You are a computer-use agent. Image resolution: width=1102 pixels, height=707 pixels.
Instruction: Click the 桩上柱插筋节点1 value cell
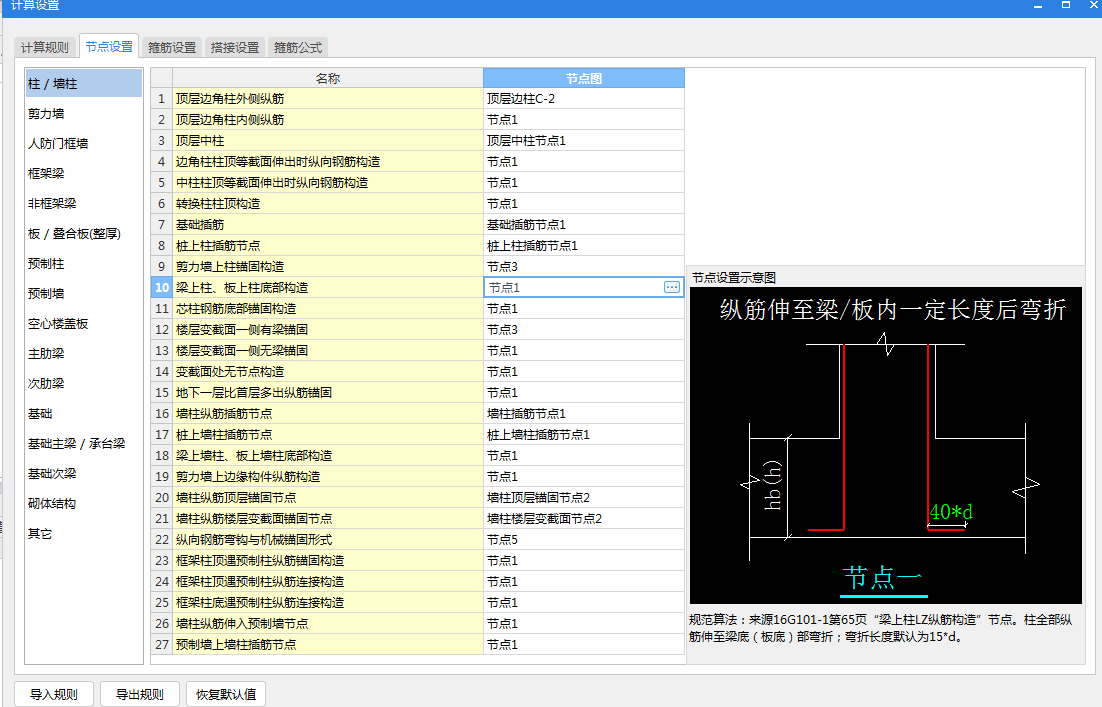584,246
